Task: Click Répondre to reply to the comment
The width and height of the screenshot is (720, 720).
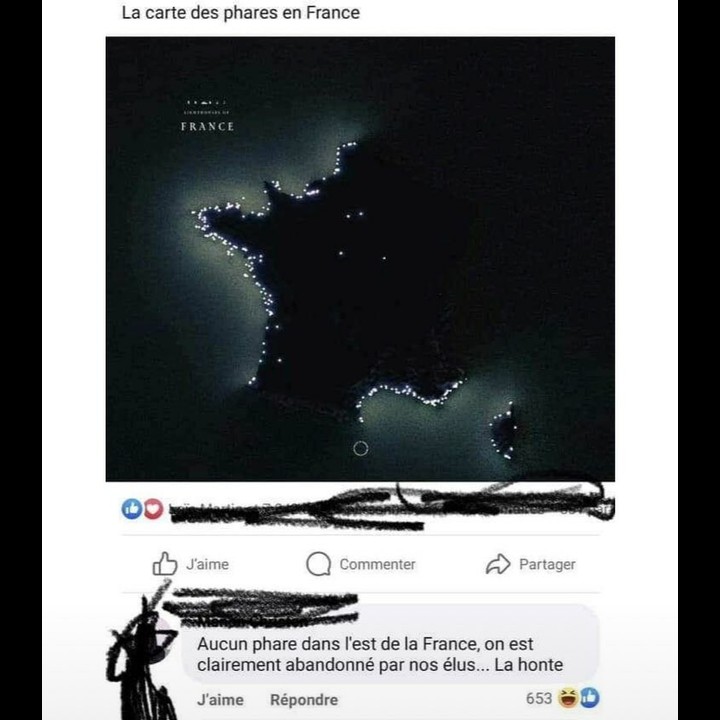Action: pyautogui.click(x=304, y=700)
